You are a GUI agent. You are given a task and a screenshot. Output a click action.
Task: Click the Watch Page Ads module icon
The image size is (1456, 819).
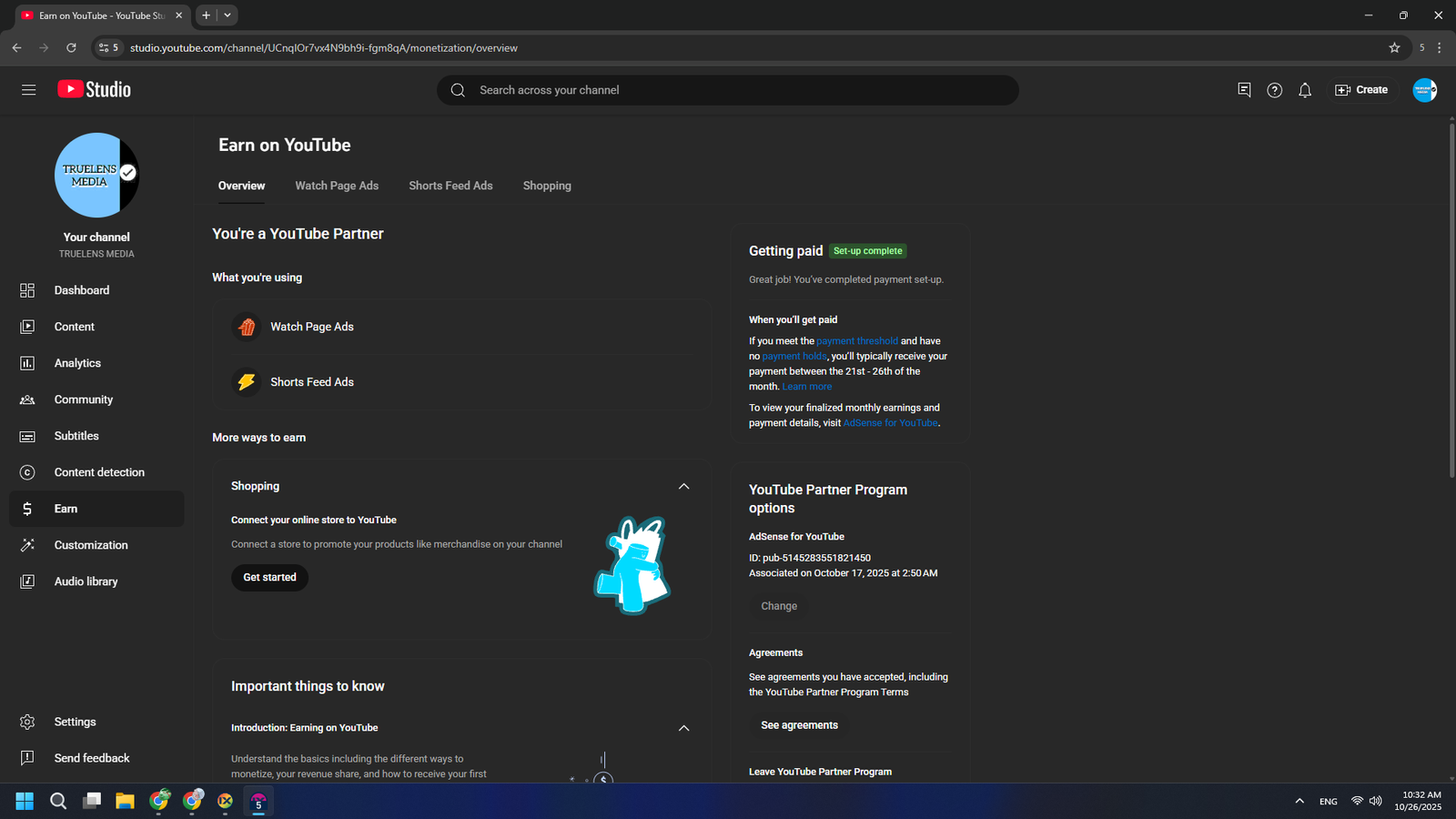[x=247, y=327]
